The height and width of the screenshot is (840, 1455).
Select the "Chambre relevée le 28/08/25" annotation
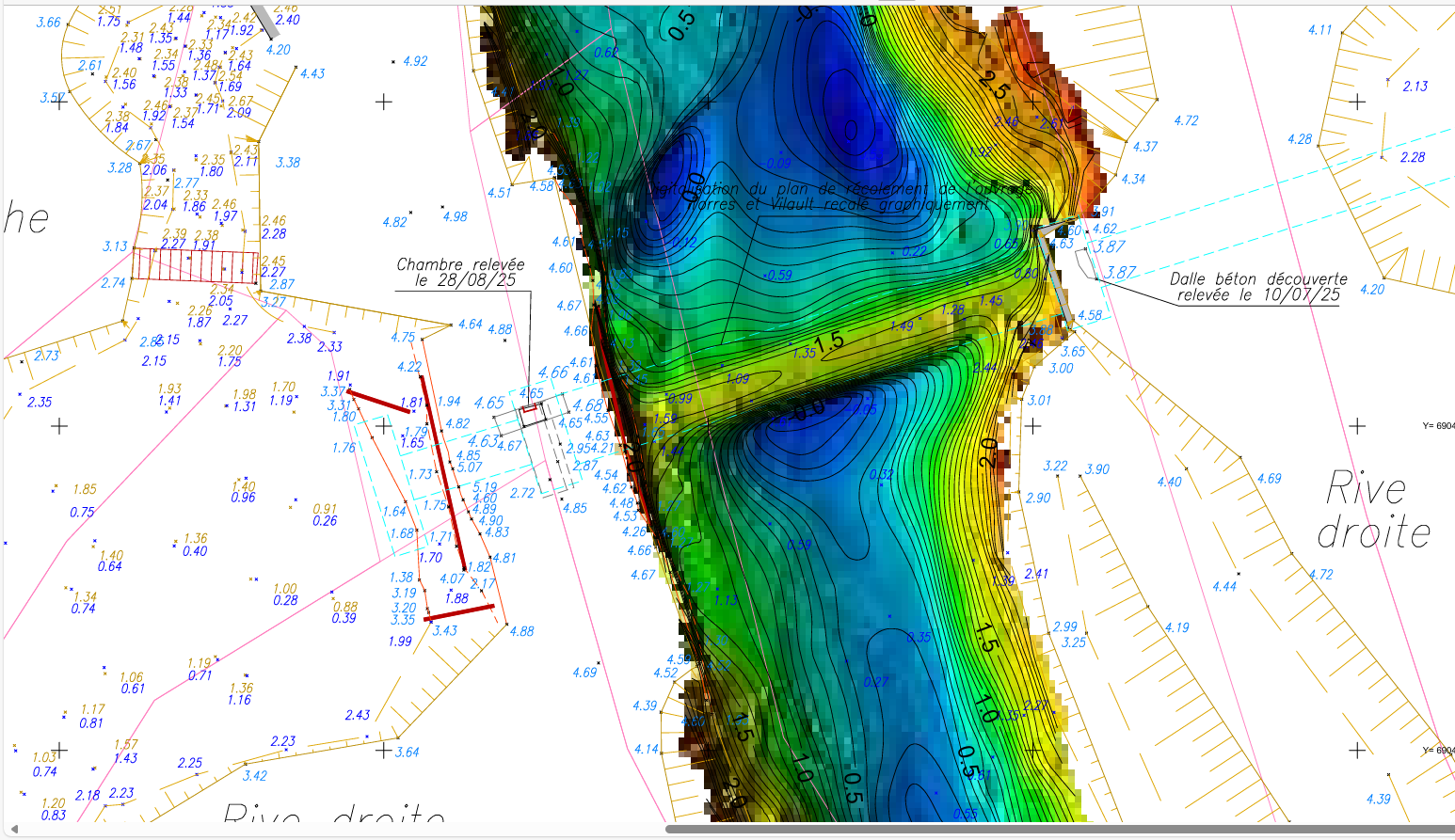[460, 272]
